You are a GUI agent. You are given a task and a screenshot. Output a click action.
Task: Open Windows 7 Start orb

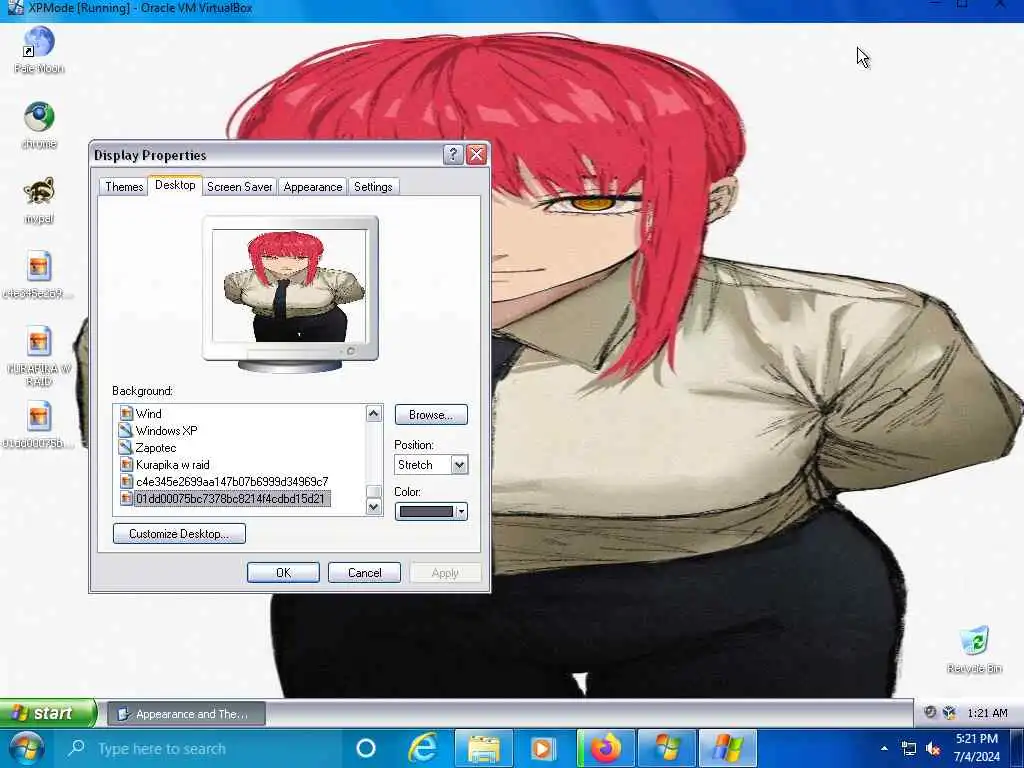coord(25,748)
